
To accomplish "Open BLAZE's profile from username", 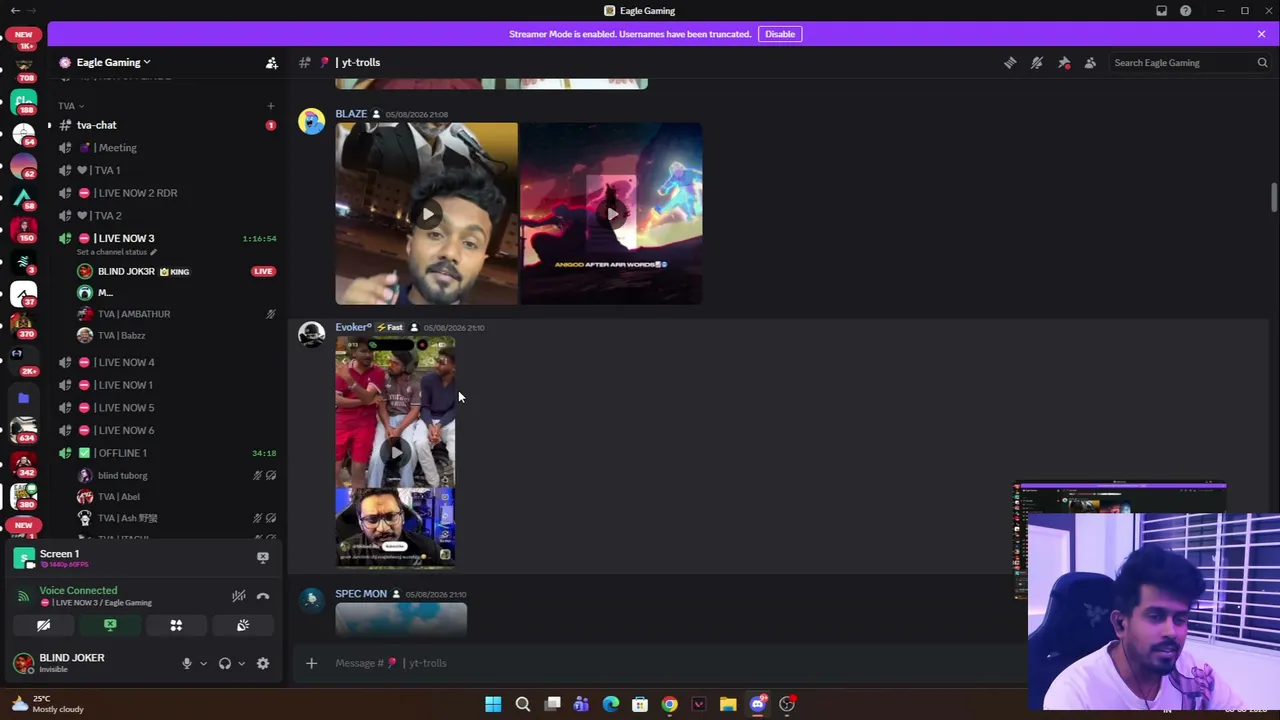I will (351, 114).
